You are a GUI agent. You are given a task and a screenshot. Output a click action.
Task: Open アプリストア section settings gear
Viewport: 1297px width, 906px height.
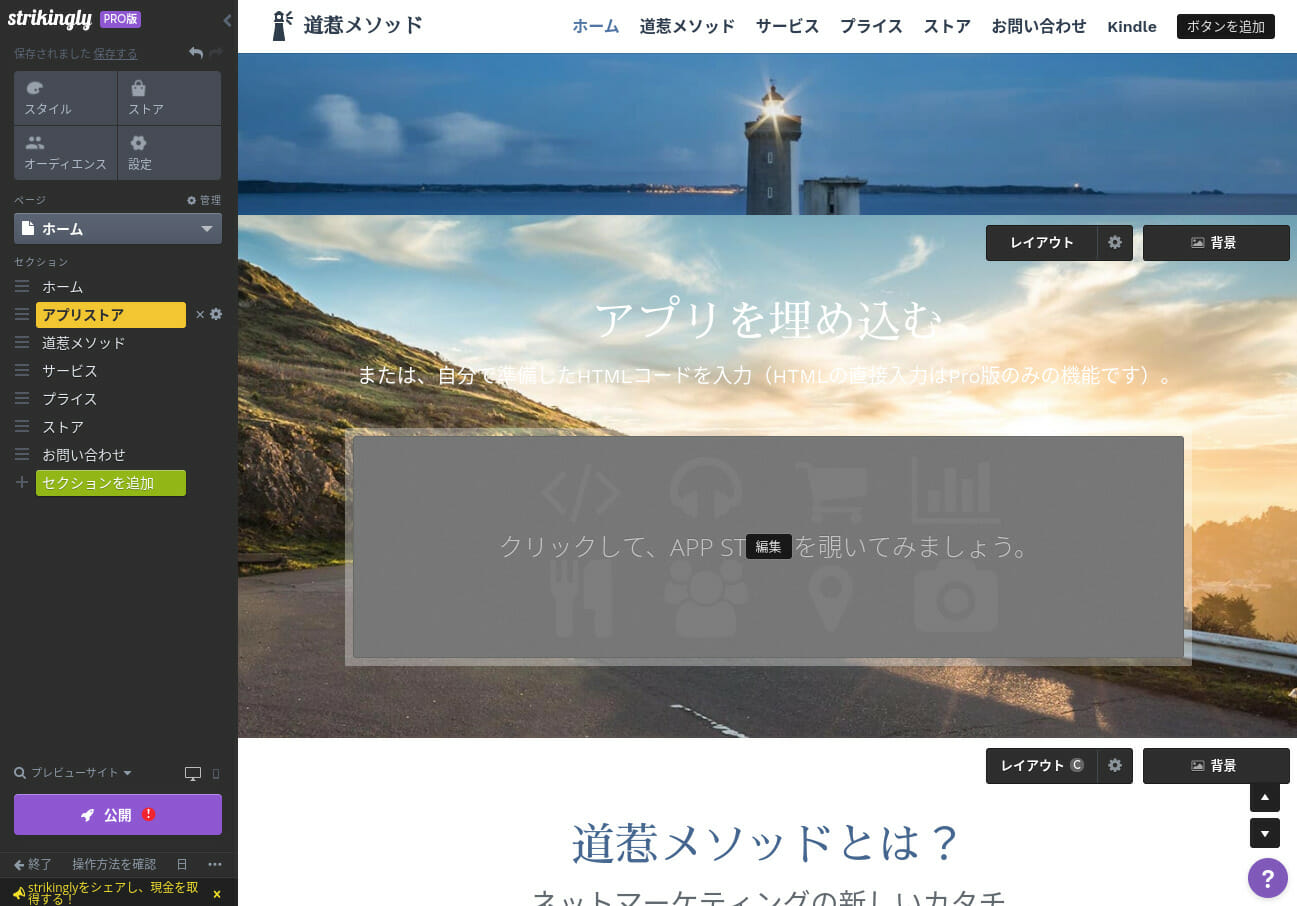point(216,314)
